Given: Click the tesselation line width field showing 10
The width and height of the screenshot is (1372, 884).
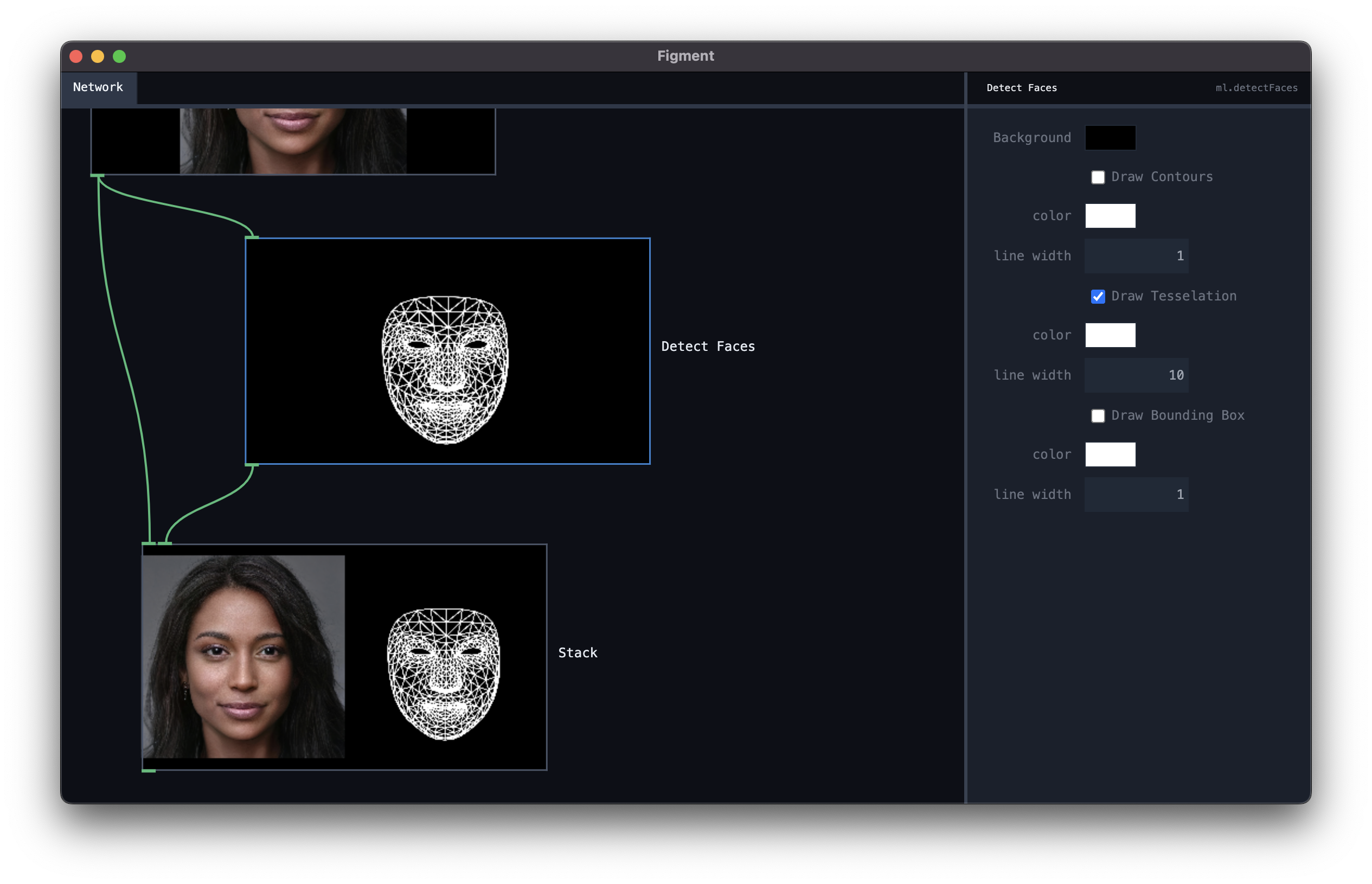Looking at the screenshot, I should pos(1136,375).
